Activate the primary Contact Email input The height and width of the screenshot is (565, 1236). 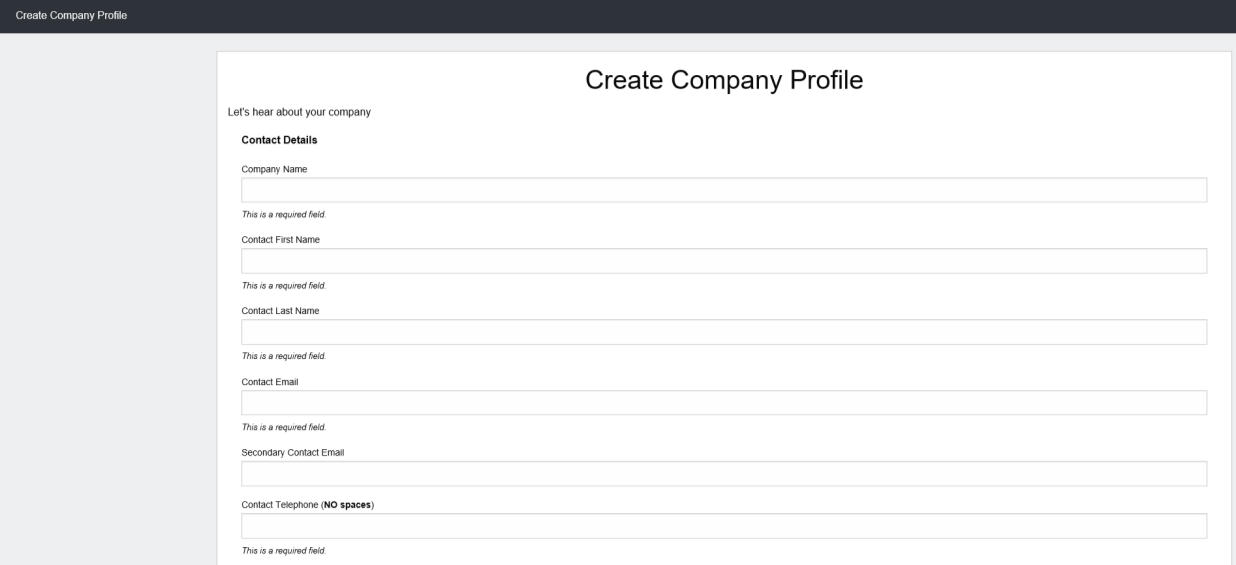(x=724, y=403)
